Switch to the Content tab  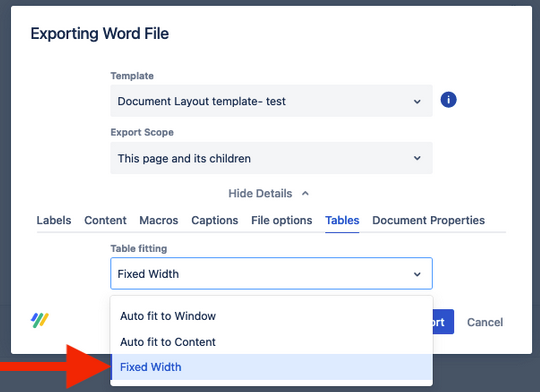105,220
